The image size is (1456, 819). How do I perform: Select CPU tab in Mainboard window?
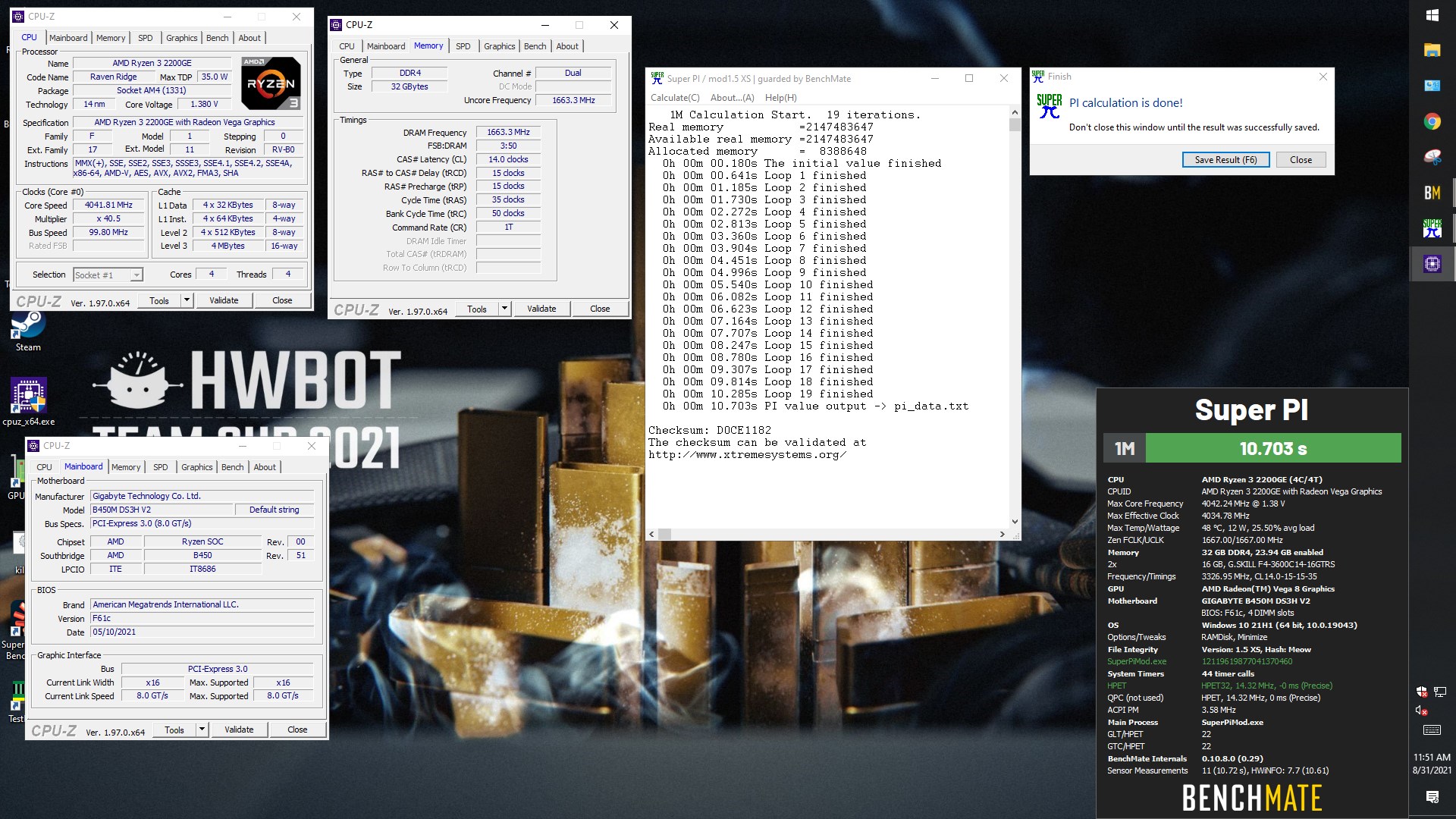45,467
